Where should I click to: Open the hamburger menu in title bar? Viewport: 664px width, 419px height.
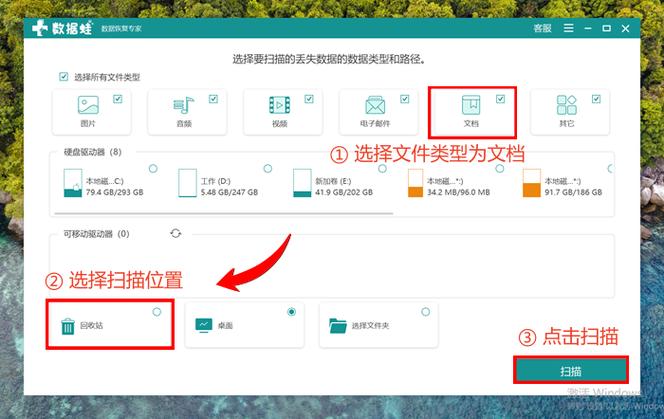(x=569, y=28)
